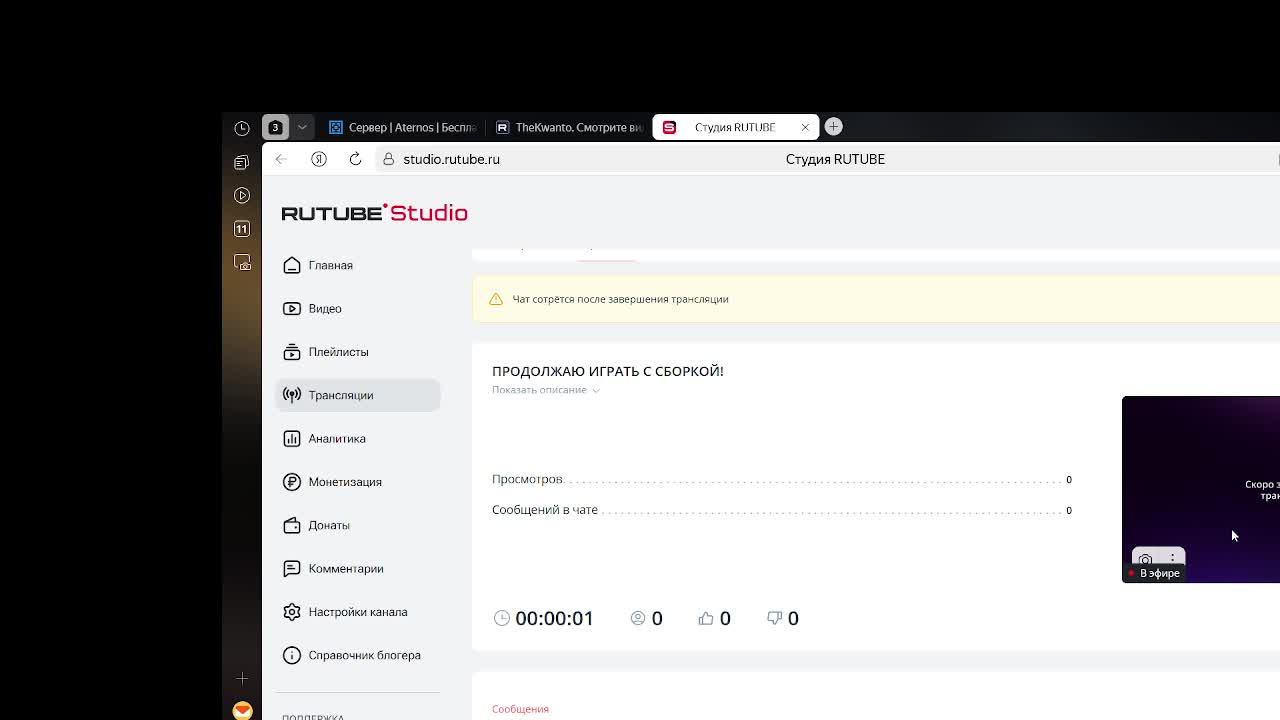Open the Видео section

(x=357, y=308)
